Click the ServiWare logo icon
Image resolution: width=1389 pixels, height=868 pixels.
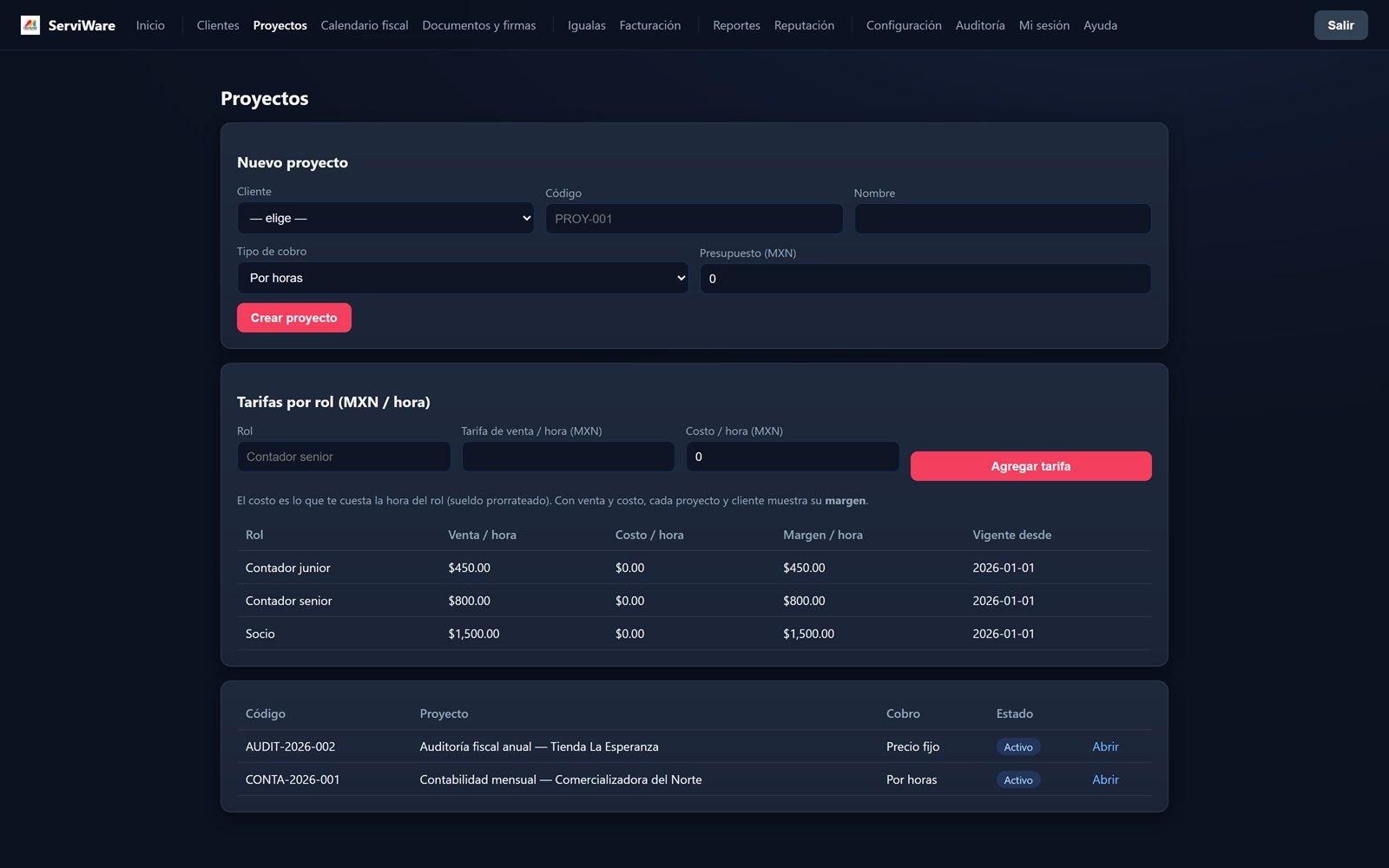[30, 25]
